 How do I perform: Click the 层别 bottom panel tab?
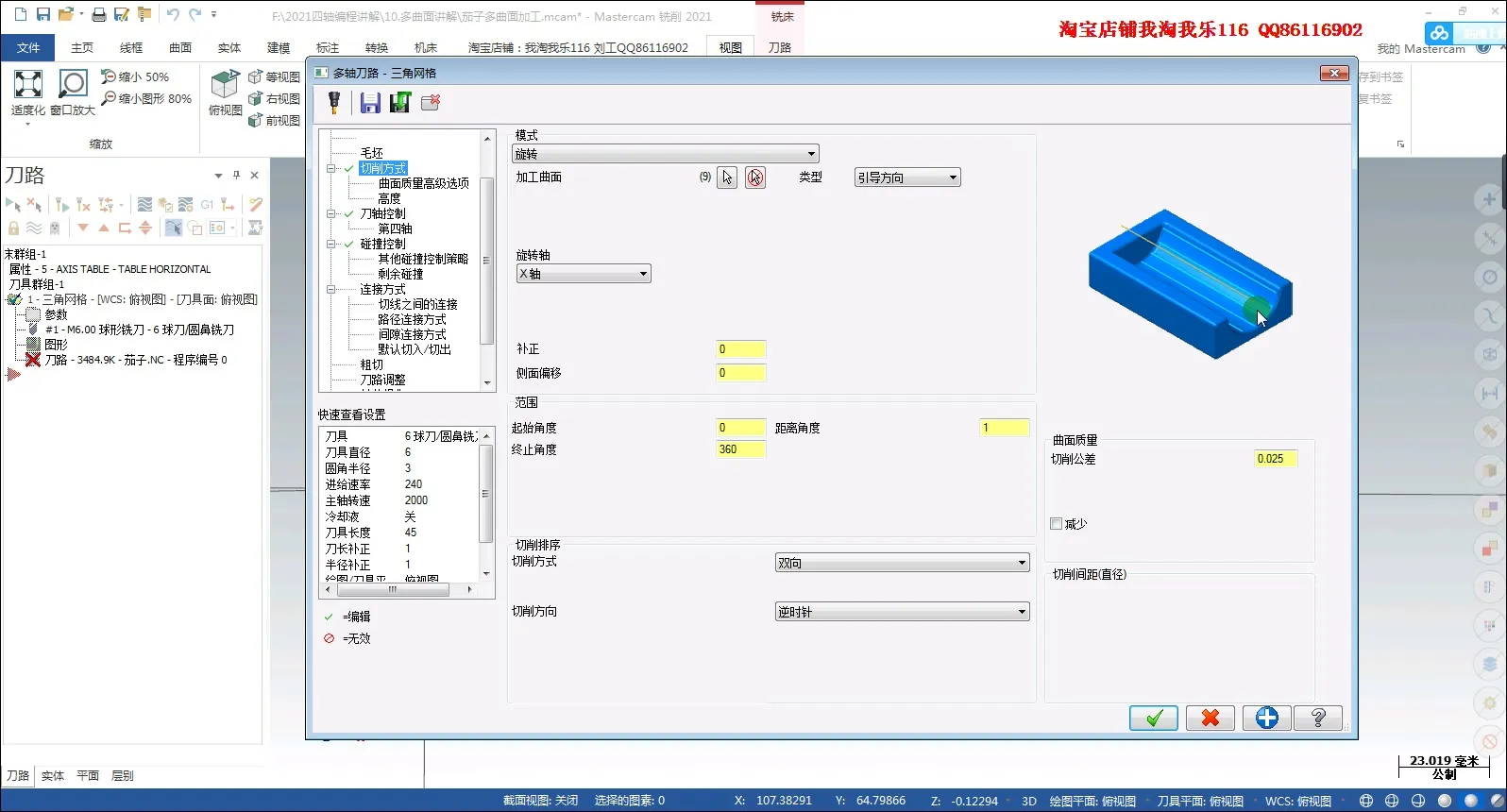(123, 776)
